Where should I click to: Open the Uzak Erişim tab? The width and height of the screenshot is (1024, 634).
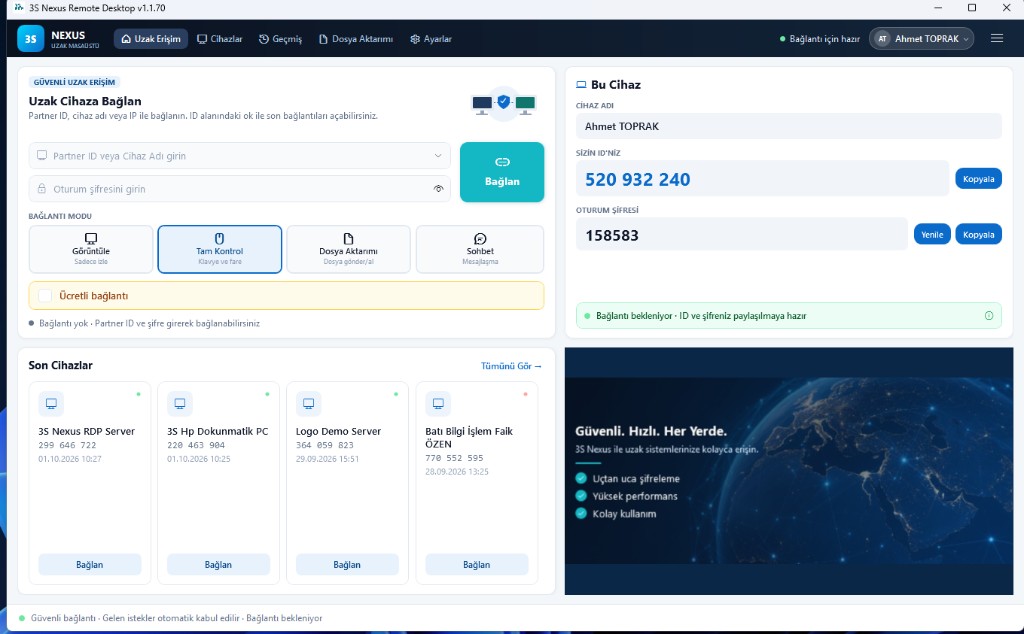pos(151,39)
